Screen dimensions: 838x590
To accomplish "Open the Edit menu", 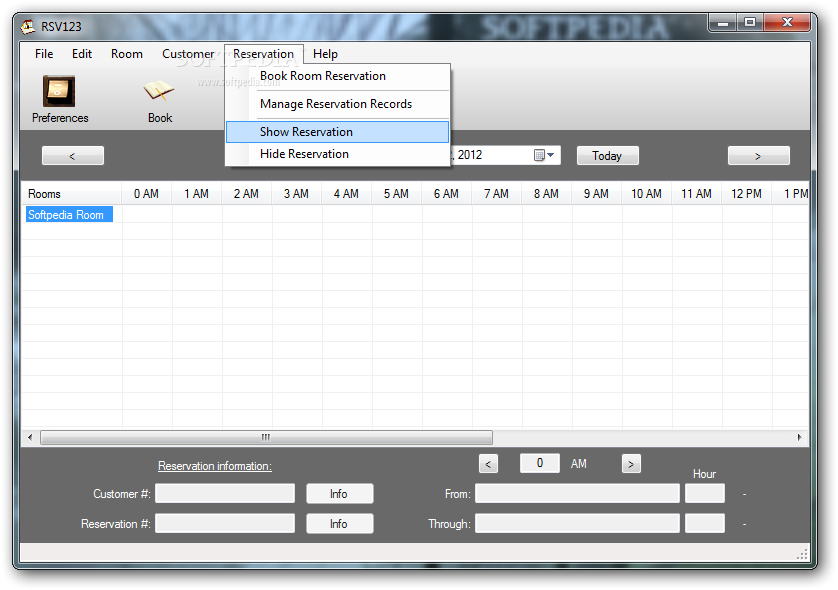I will [82, 54].
